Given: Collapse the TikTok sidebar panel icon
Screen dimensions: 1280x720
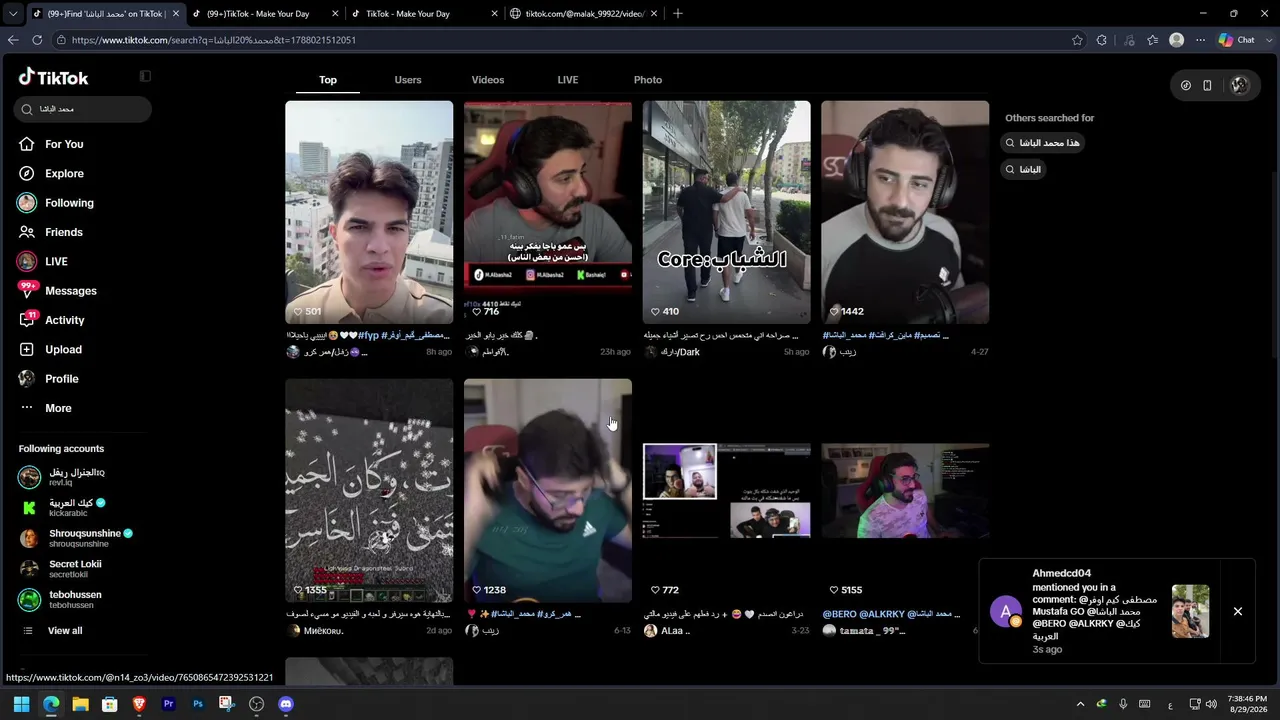Looking at the screenshot, I should click(x=145, y=76).
